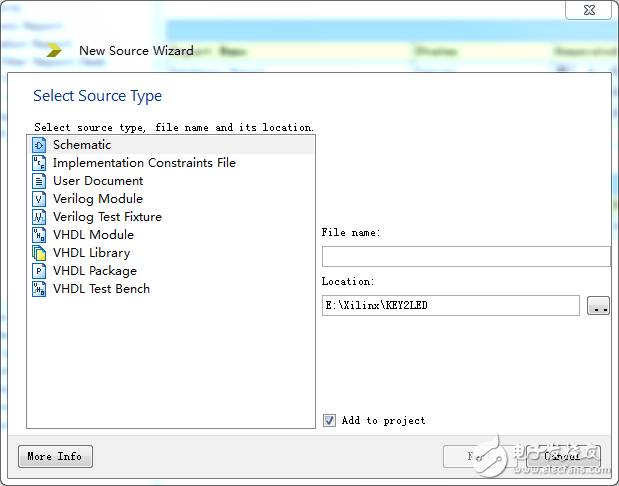Viewport: 619px width, 486px height.
Task: Type in the File name field
Action: 465,257
